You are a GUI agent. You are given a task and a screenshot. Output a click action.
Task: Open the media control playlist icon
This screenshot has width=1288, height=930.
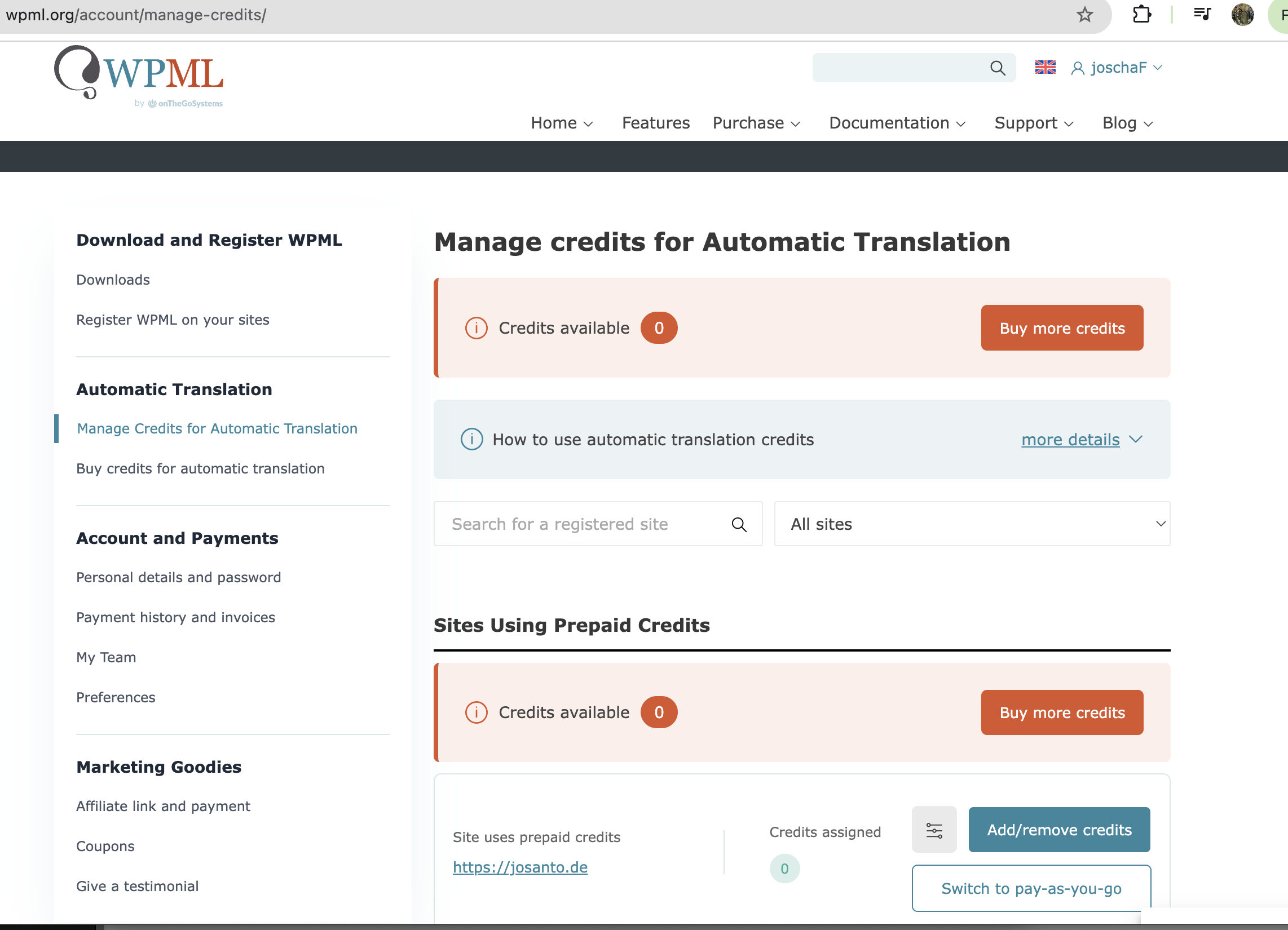click(1202, 14)
